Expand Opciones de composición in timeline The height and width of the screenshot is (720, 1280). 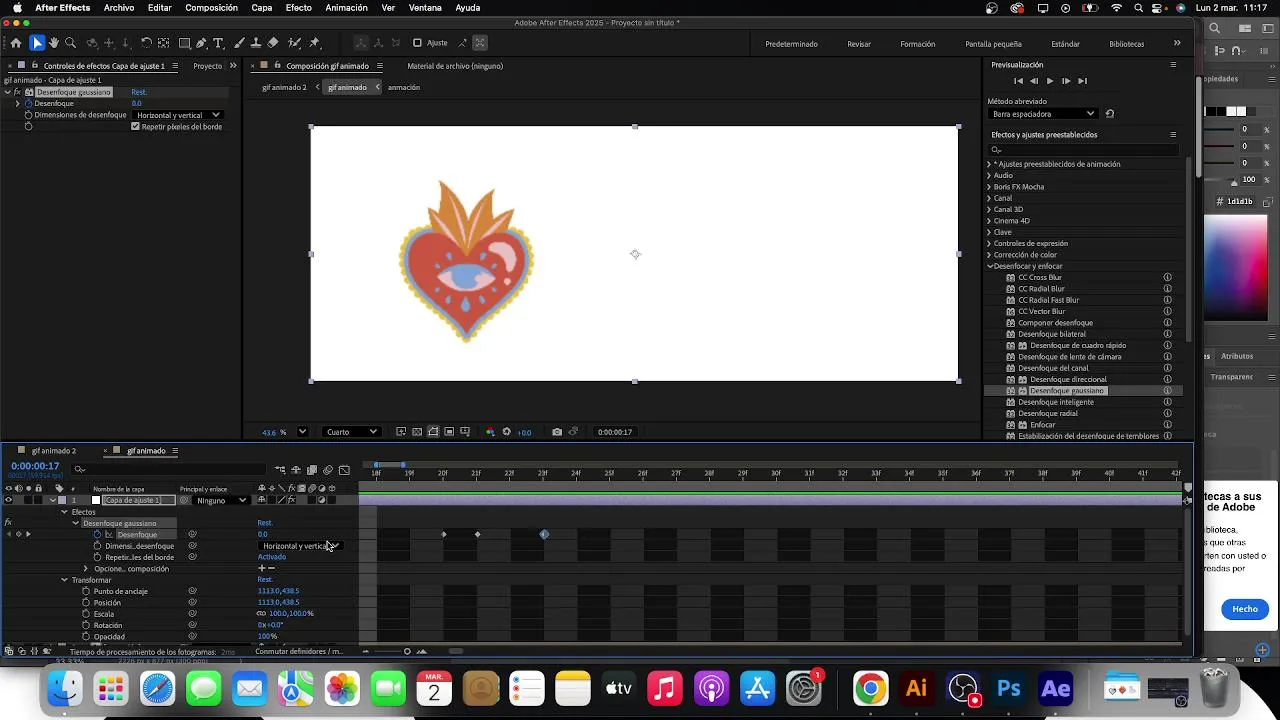(x=86, y=569)
